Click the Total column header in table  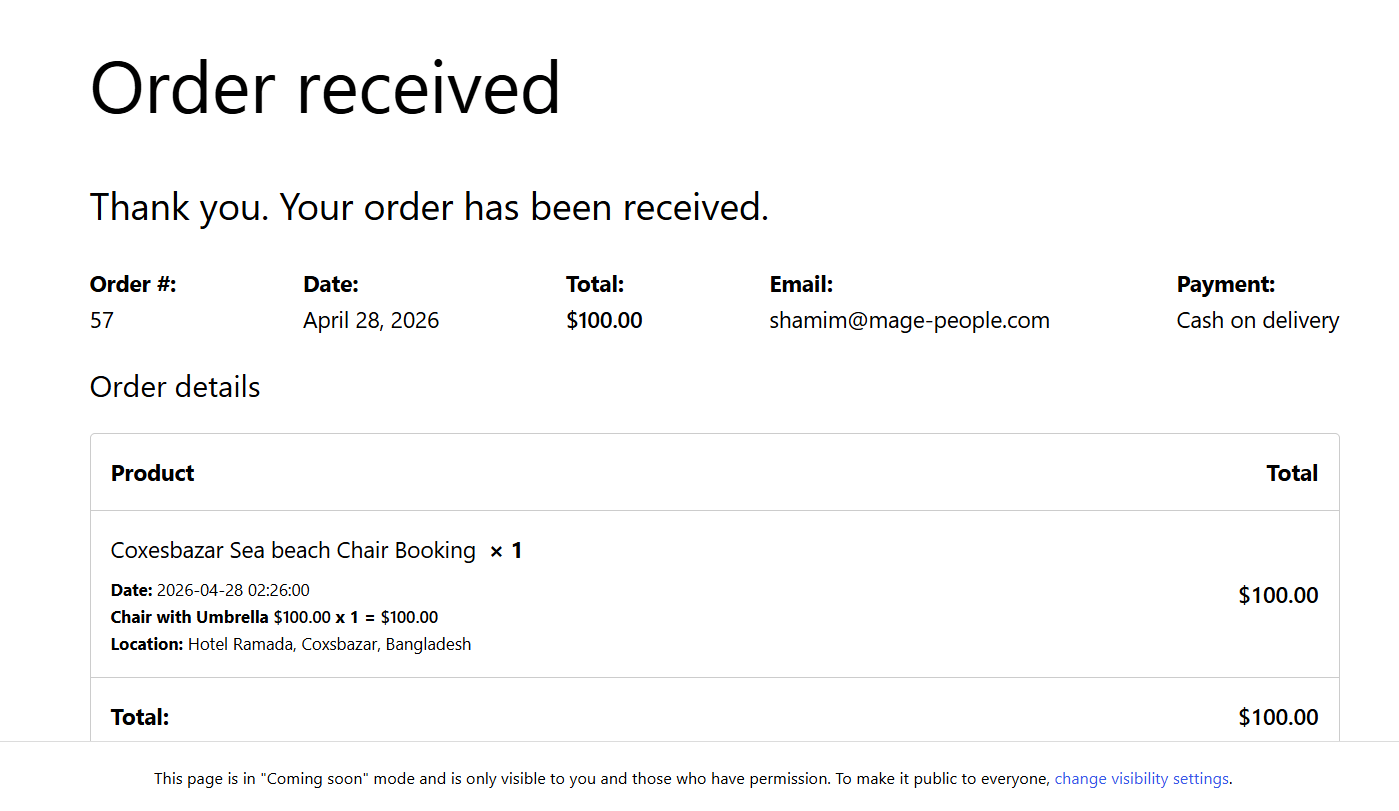click(x=1292, y=473)
